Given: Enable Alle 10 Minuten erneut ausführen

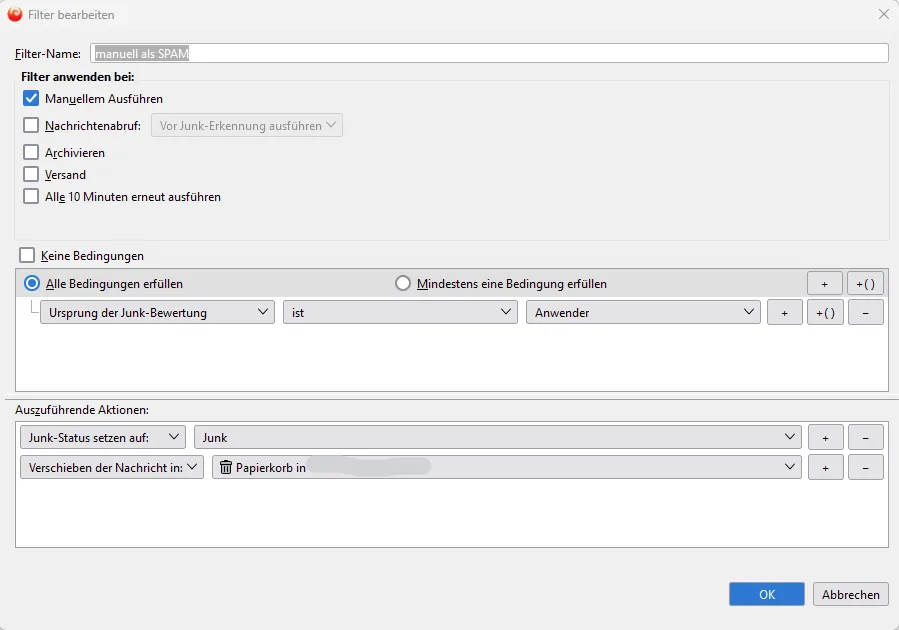Looking at the screenshot, I should coord(31,196).
